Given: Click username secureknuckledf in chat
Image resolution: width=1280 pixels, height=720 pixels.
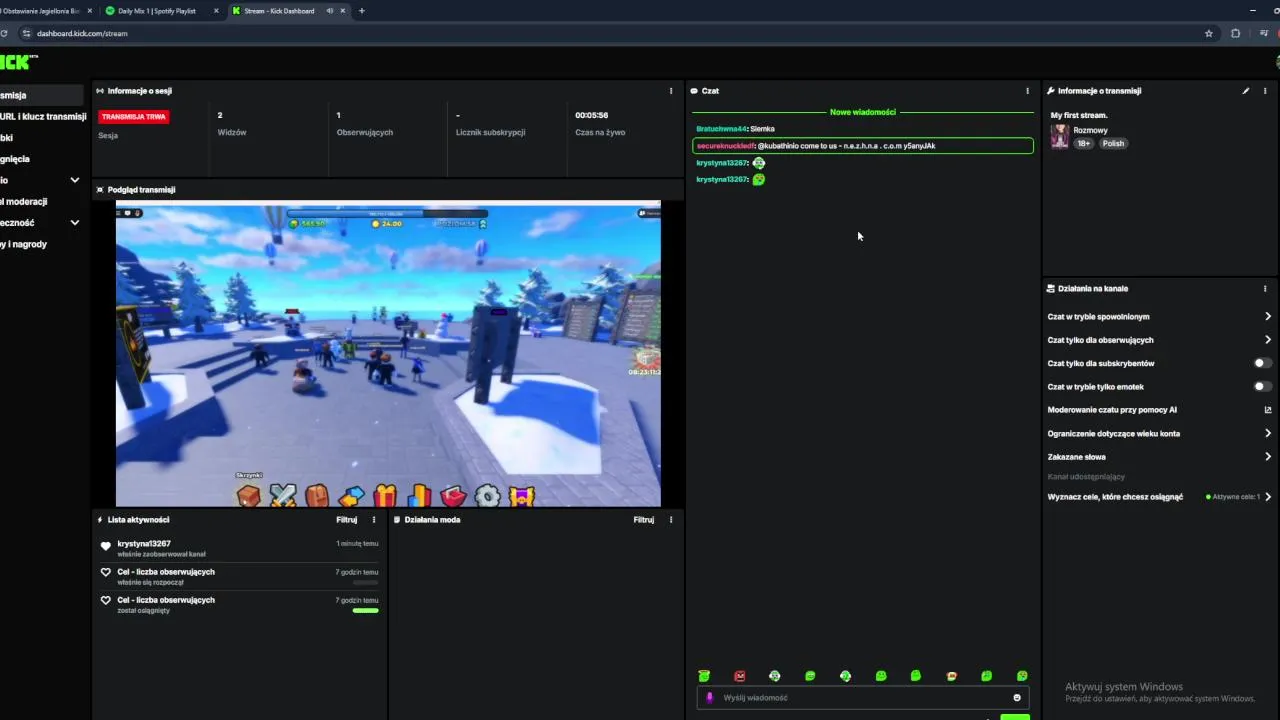Looking at the screenshot, I should [x=725, y=146].
